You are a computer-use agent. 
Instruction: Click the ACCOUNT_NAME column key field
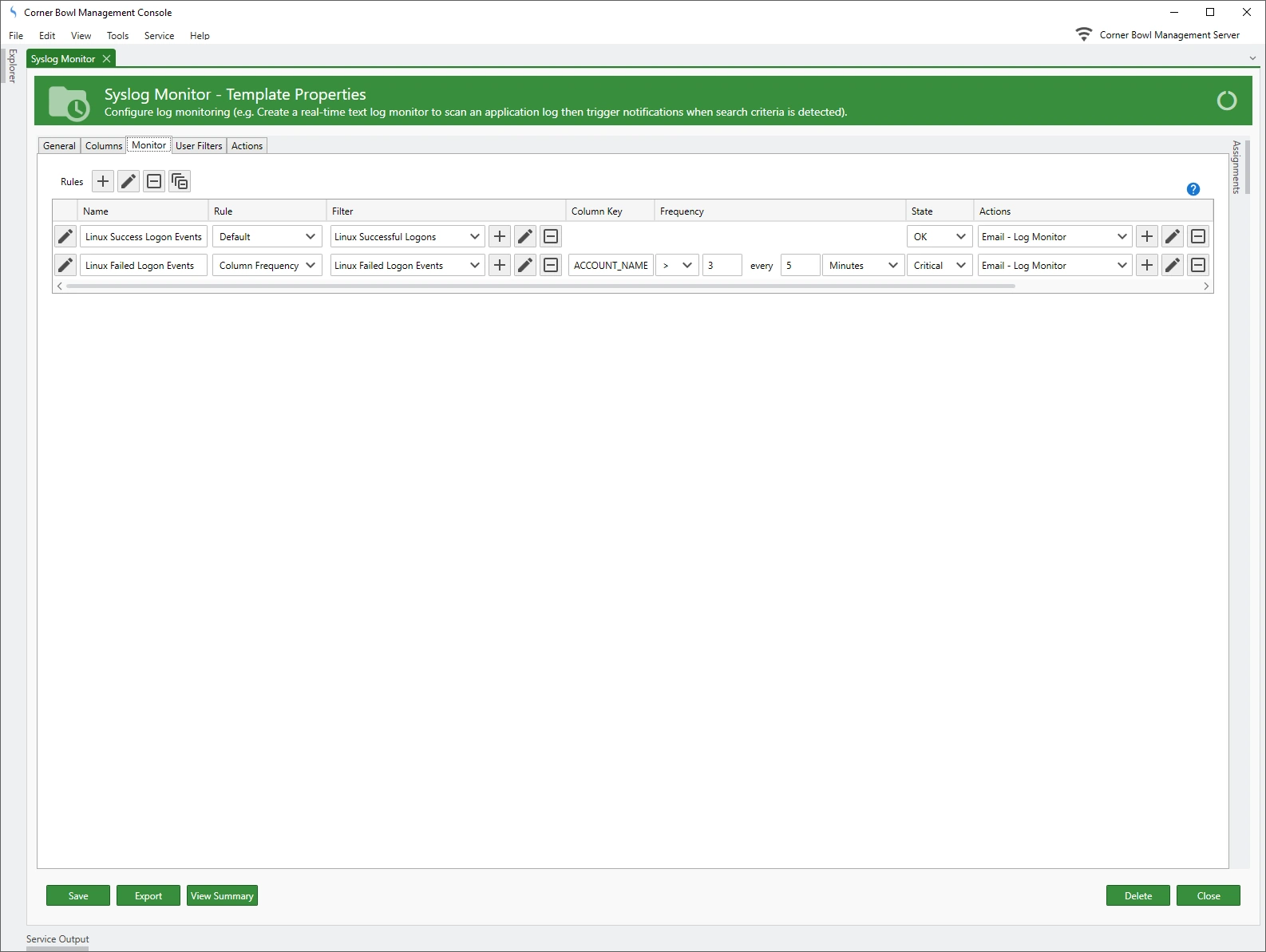pyautogui.click(x=611, y=266)
